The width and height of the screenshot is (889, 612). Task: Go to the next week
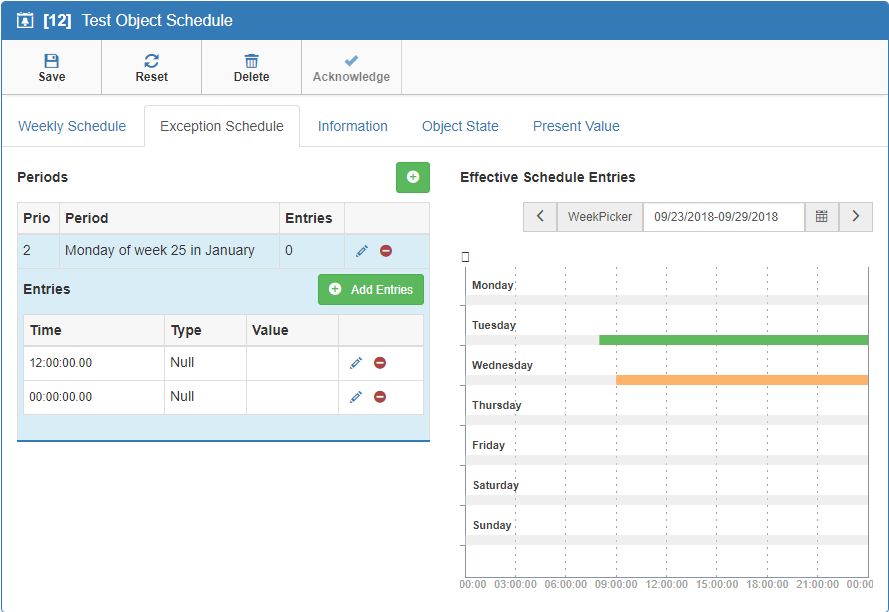[855, 216]
